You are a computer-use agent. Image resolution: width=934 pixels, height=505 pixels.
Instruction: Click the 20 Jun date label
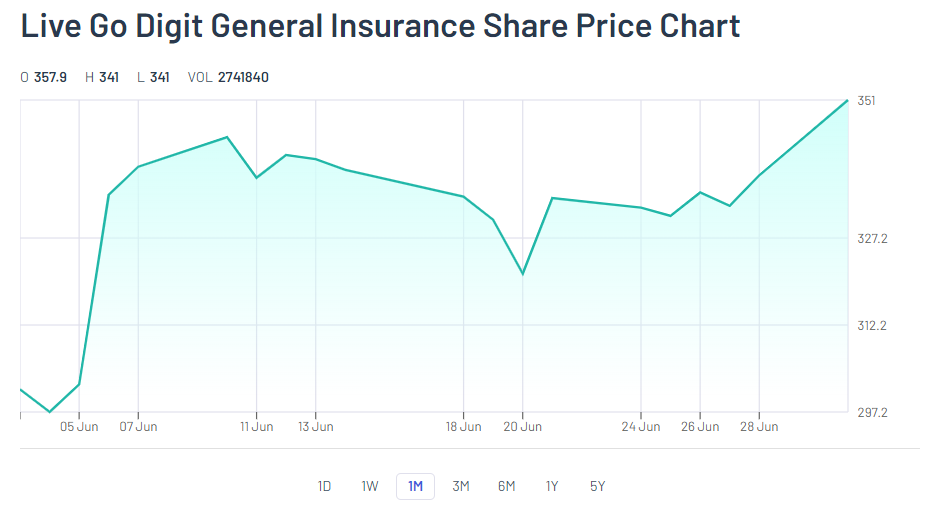[523, 427]
